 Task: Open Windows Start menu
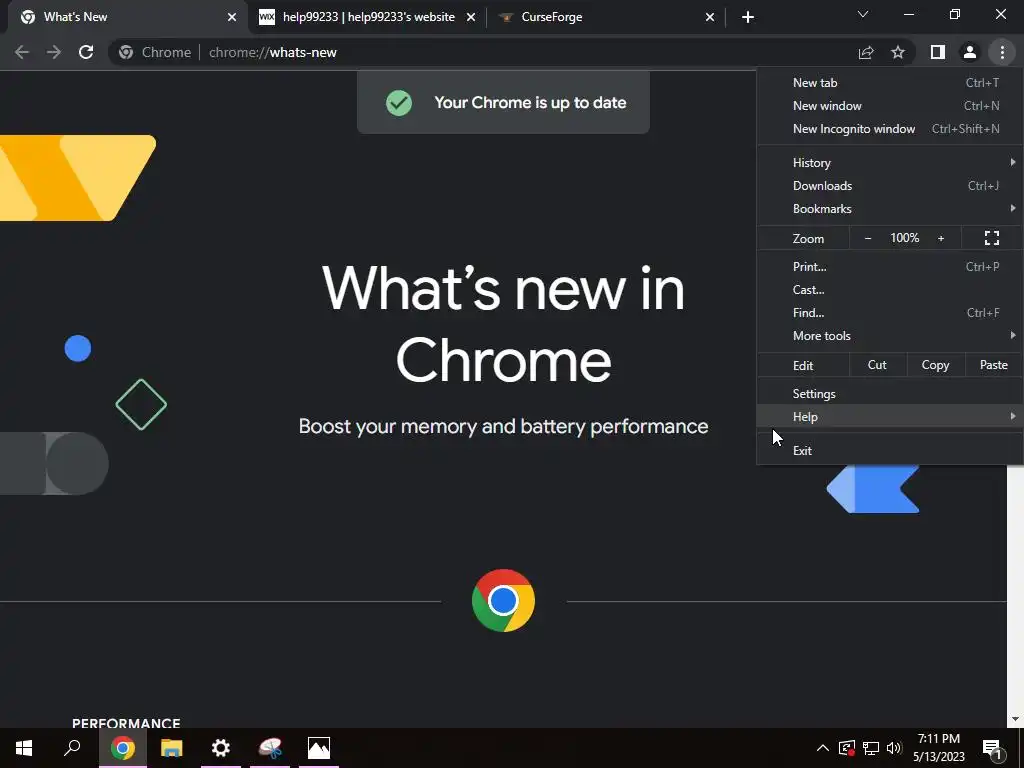click(x=24, y=748)
